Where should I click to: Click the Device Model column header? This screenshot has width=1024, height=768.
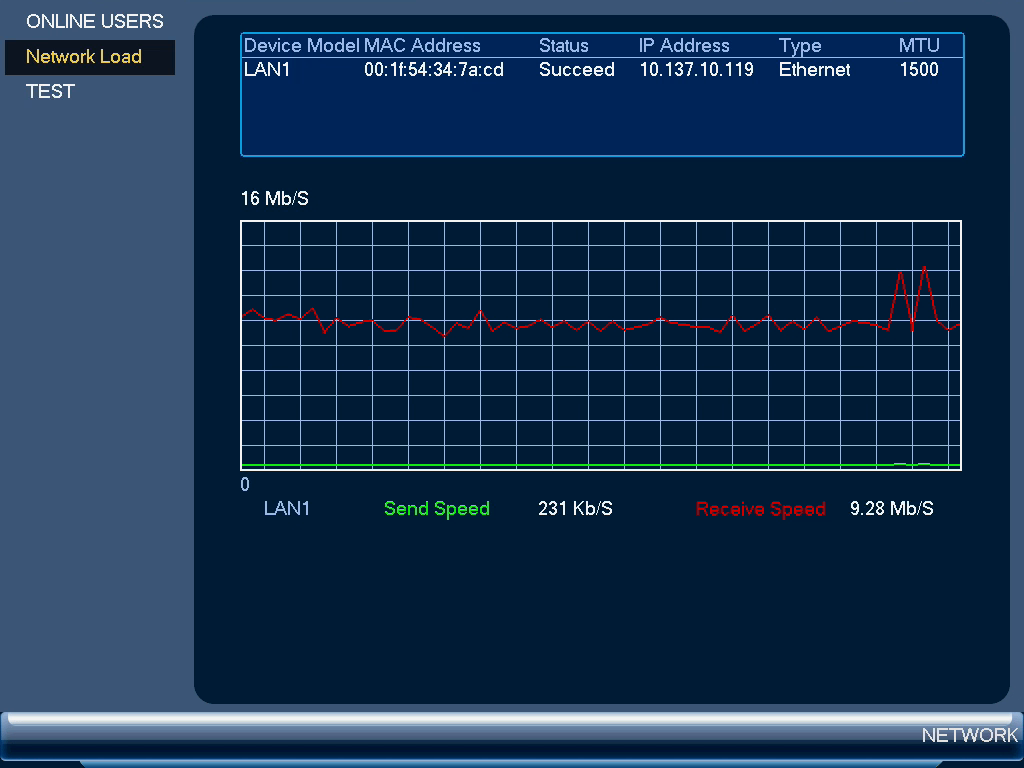tap(301, 46)
